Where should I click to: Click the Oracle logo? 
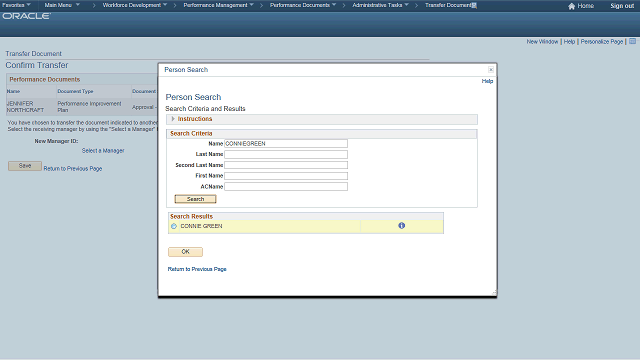(27, 16)
